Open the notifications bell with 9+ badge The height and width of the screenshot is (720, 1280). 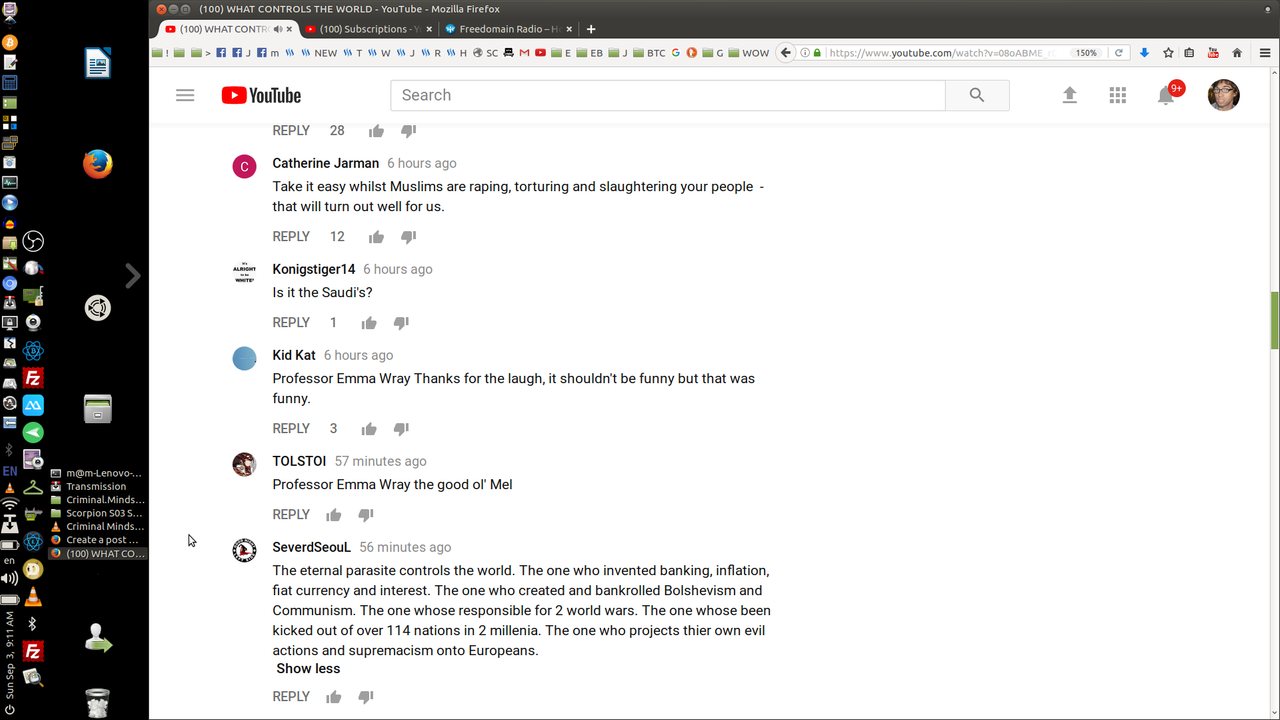[1166, 95]
